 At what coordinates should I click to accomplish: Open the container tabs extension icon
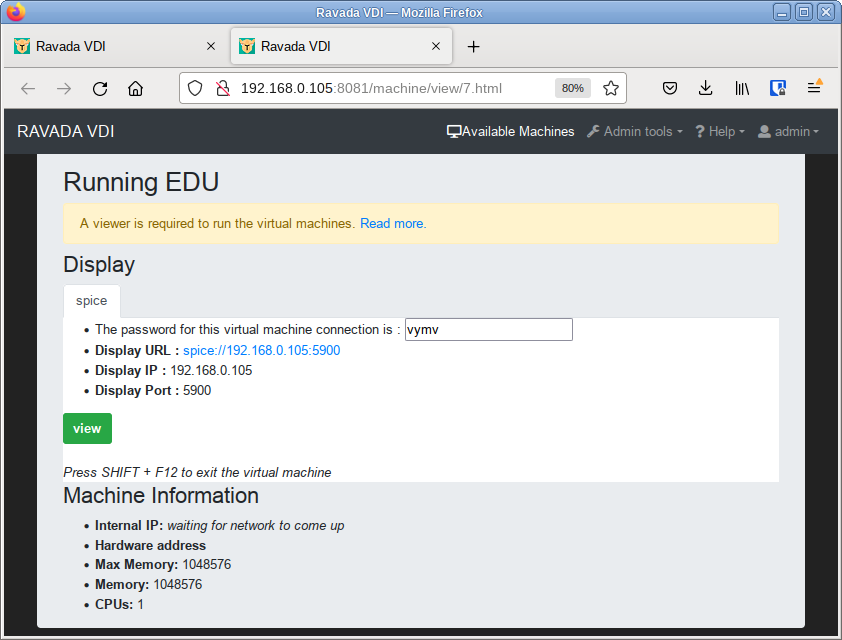click(x=778, y=89)
